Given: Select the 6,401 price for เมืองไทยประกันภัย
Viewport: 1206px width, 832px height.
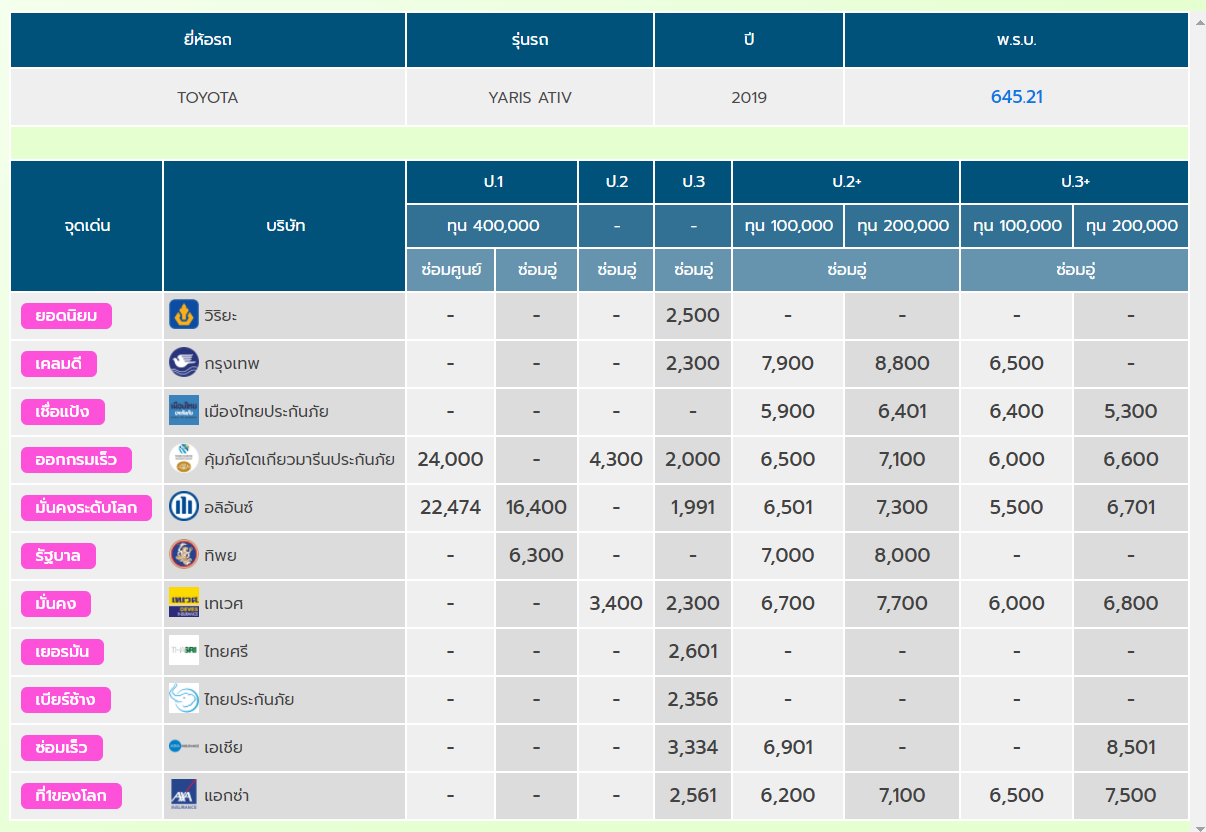Looking at the screenshot, I should (x=902, y=411).
